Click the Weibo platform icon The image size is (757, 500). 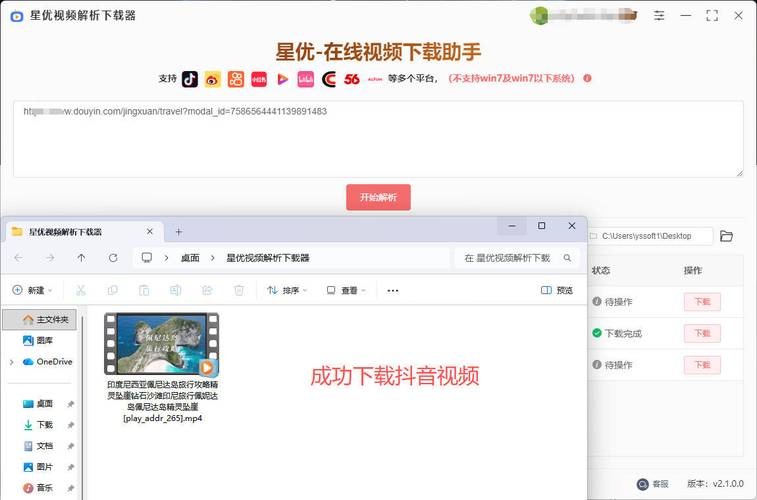point(213,79)
